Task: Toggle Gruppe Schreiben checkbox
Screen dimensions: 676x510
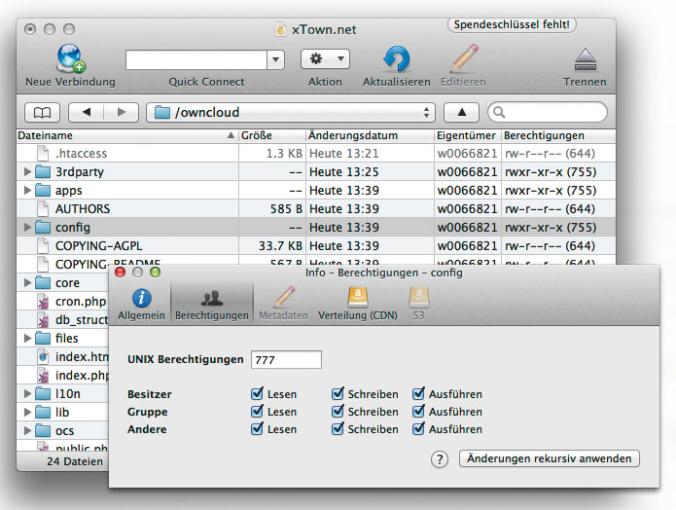Action: pyautogui.click(x=338, y=411)
